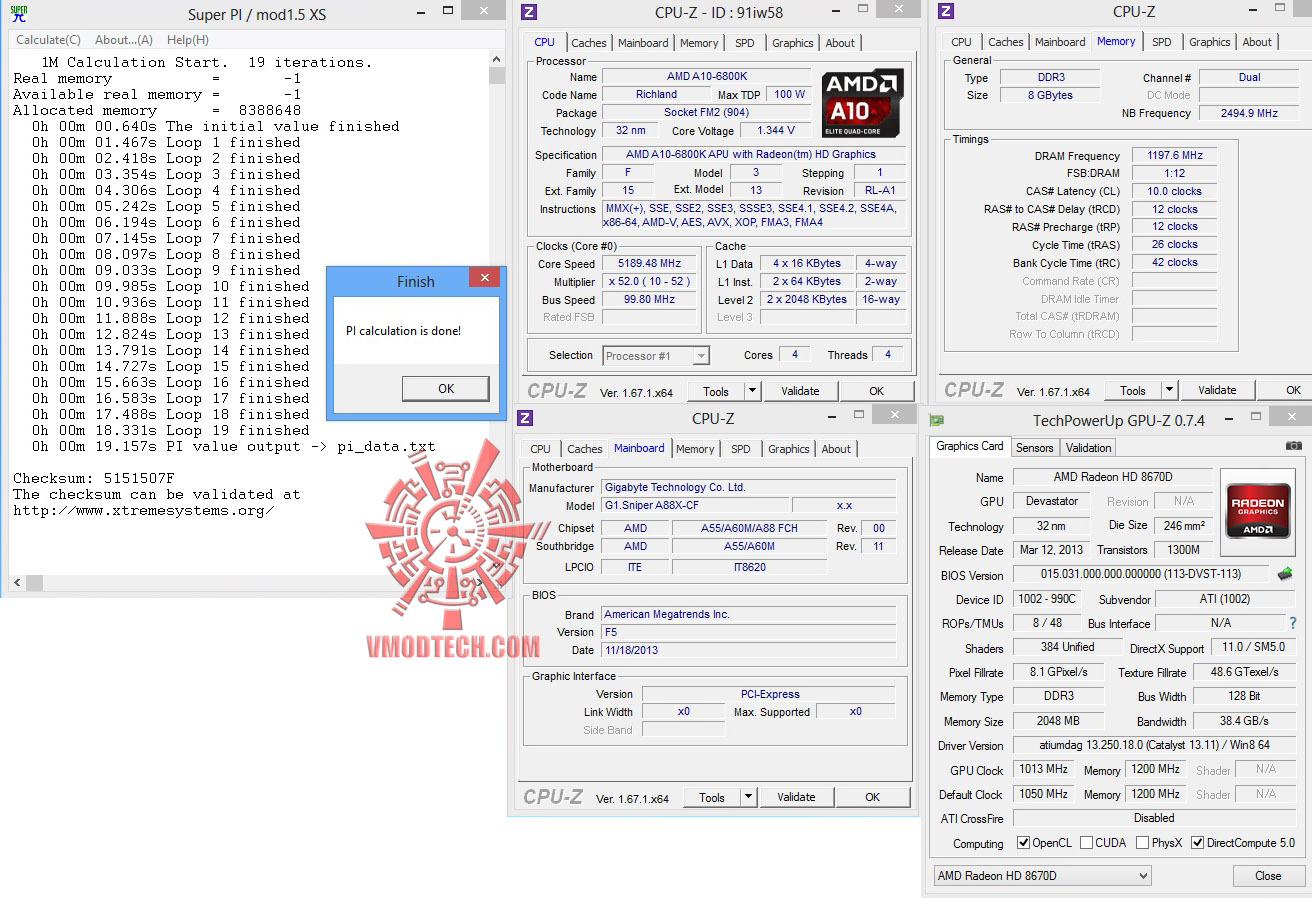This screenshot has width=1312, height=898.
Task: Open About tab in CPU-Z ID 91iw58 window
Action: (840, 43)
